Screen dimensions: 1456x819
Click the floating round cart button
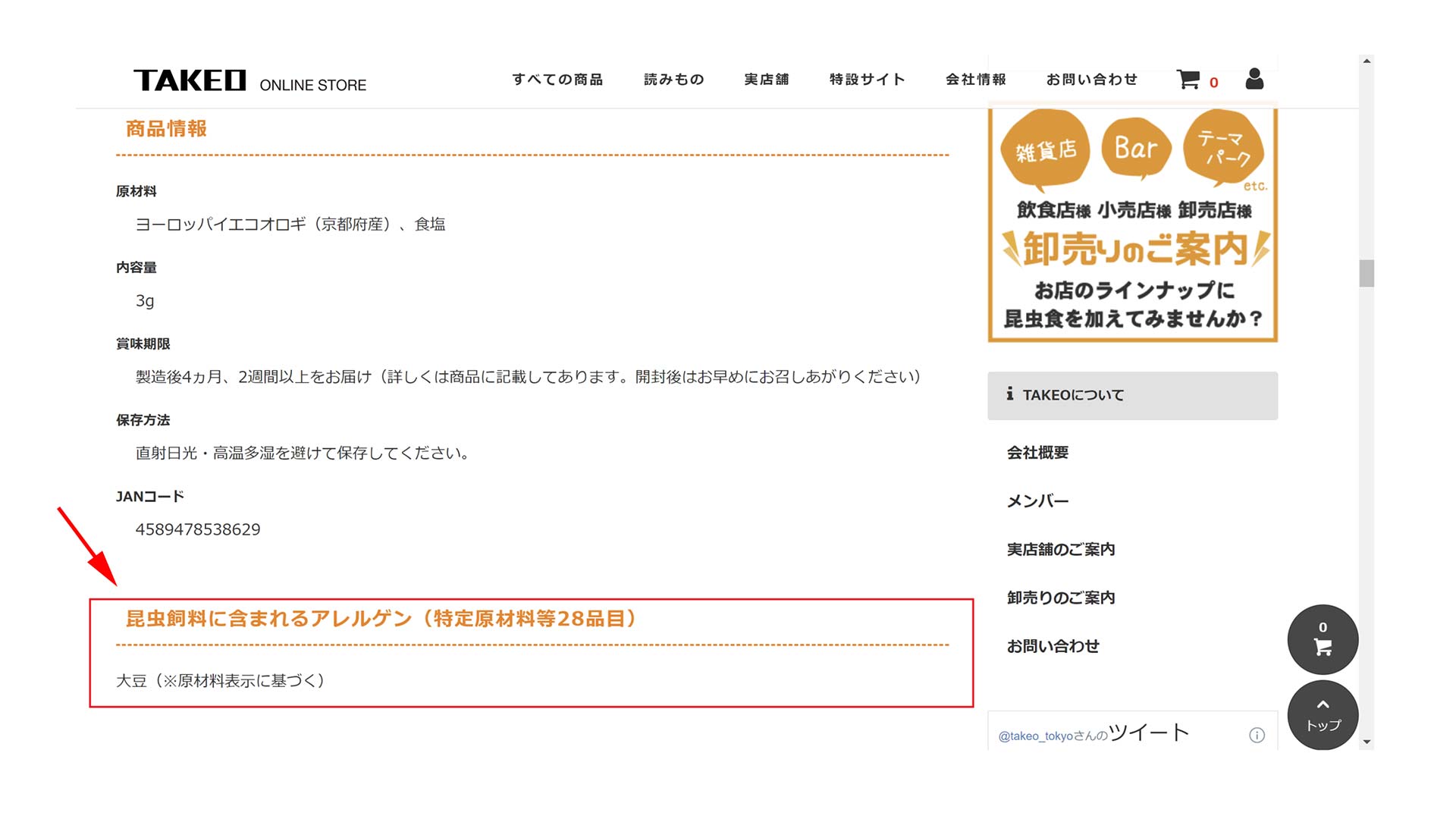[1323, 639]
